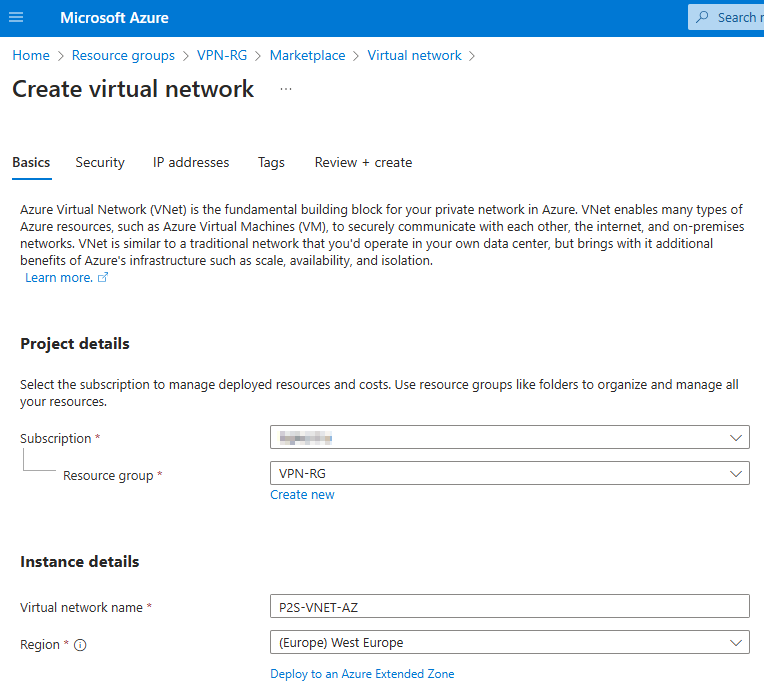Open the hamburger portal menu
Image resolution: width=764 pixels, height=684 pixels.
(x=16, y=18)
